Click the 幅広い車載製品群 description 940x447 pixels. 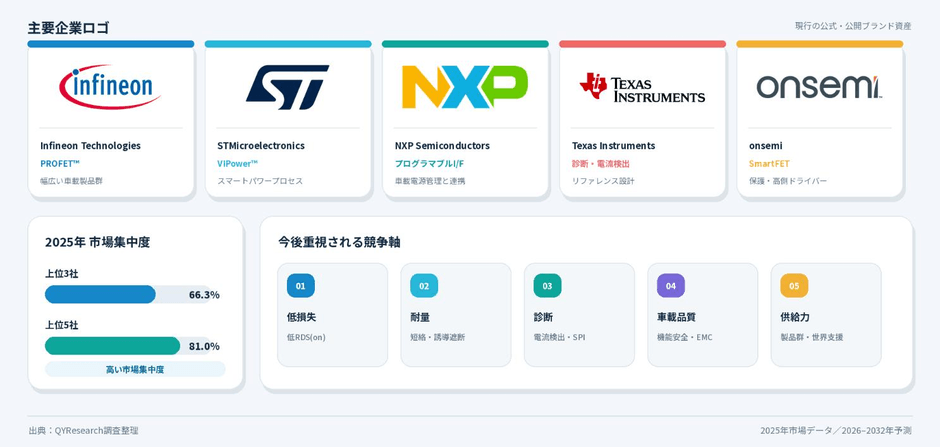click(71, 180)
